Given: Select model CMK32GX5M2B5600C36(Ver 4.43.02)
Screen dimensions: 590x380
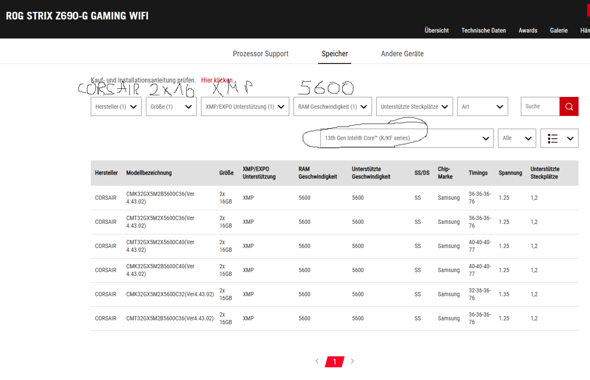Looking at the screenshot, I should pyautogui.click(x=160, y=198).
